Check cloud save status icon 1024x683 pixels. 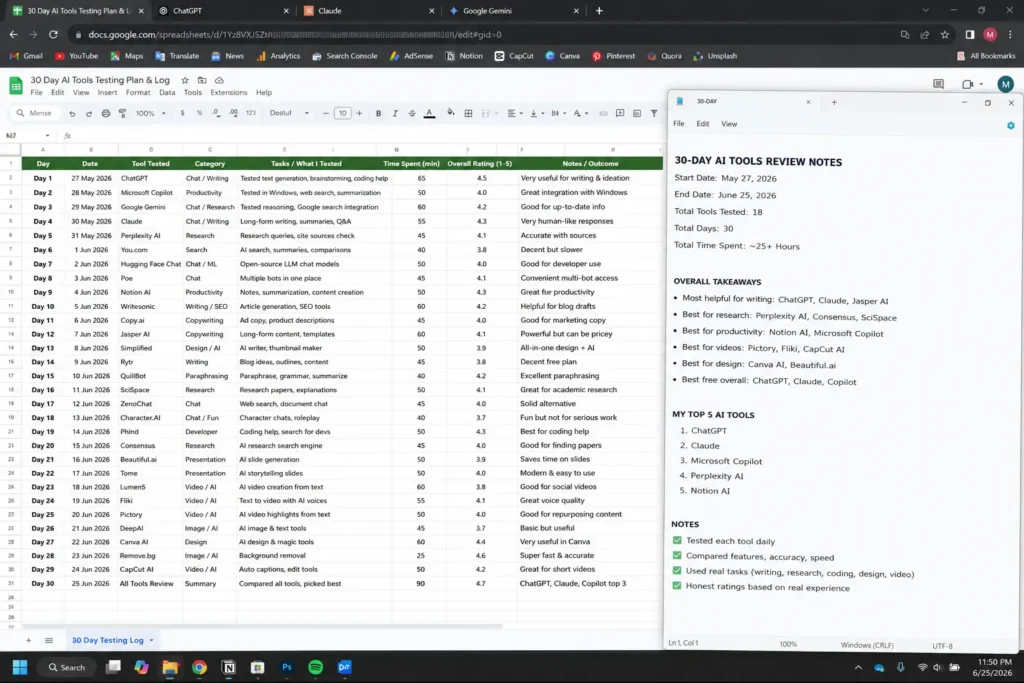pos(219,80)
